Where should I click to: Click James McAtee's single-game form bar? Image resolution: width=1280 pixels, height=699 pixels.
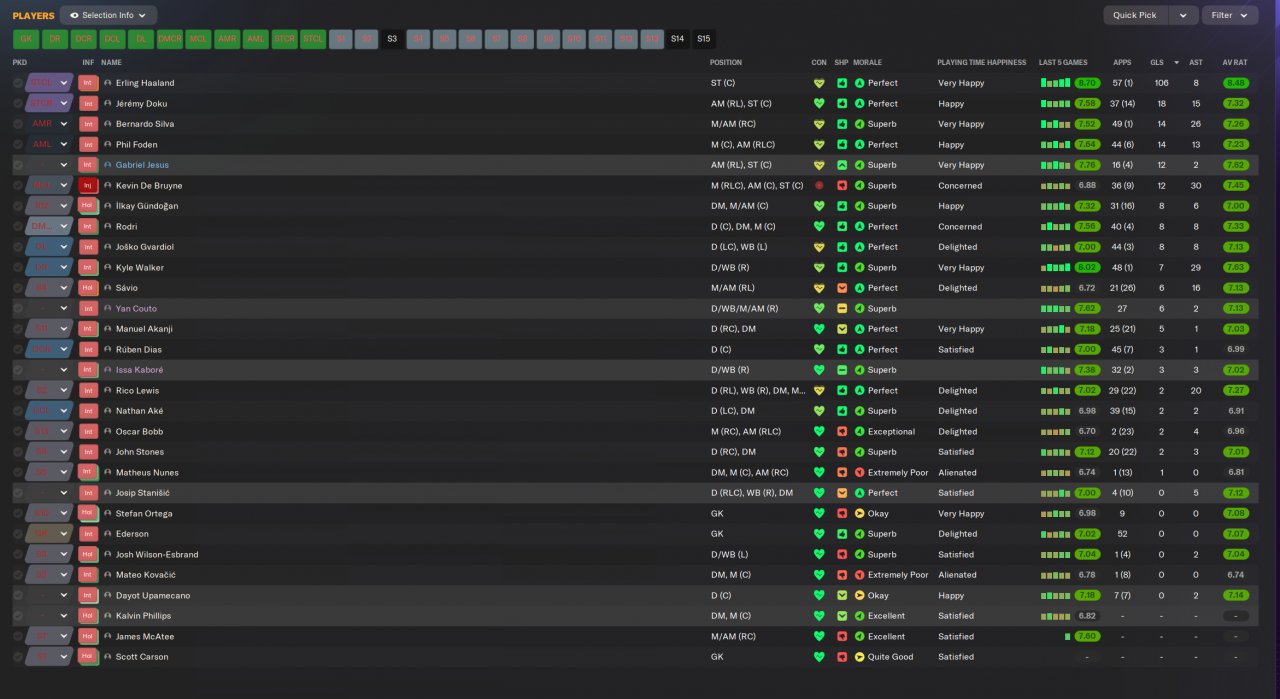(x=1067, y=636)
